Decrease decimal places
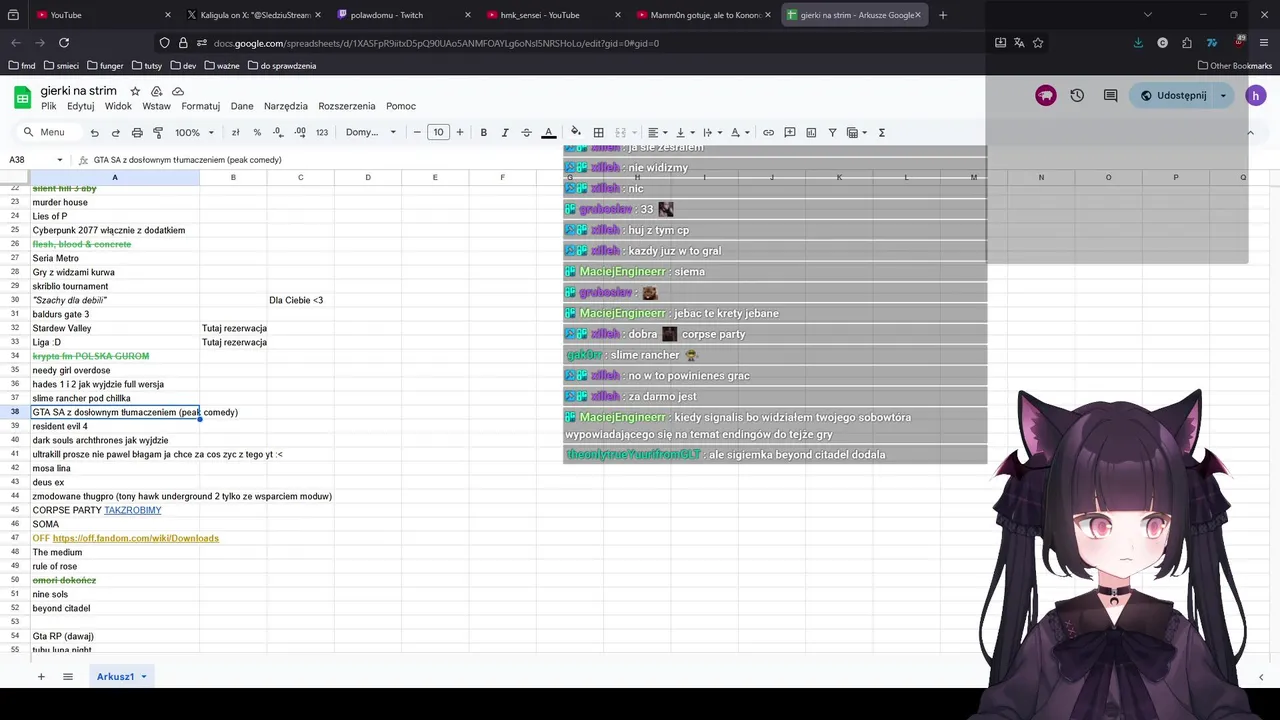Image resolution: width=1280 pixels, height=720 pixels. (278, 132)
